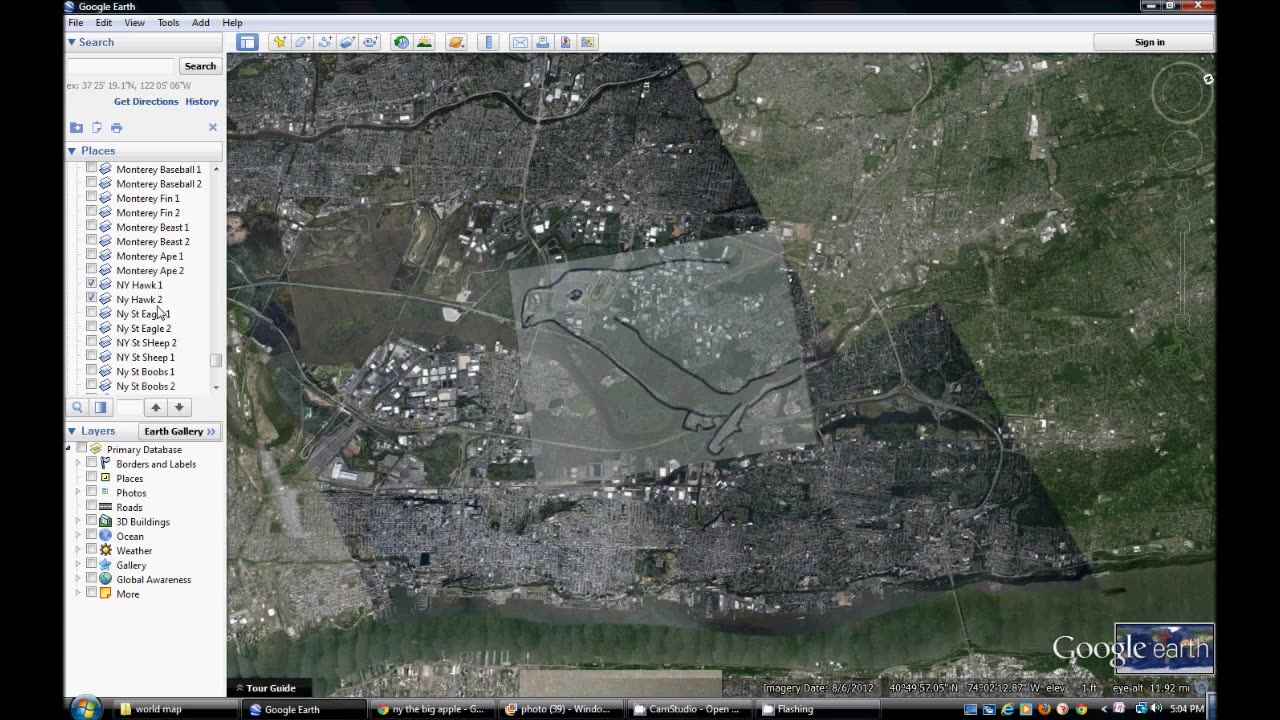Open the search History link
Screen dimensions: 1280x720
[x=202, y=101]
